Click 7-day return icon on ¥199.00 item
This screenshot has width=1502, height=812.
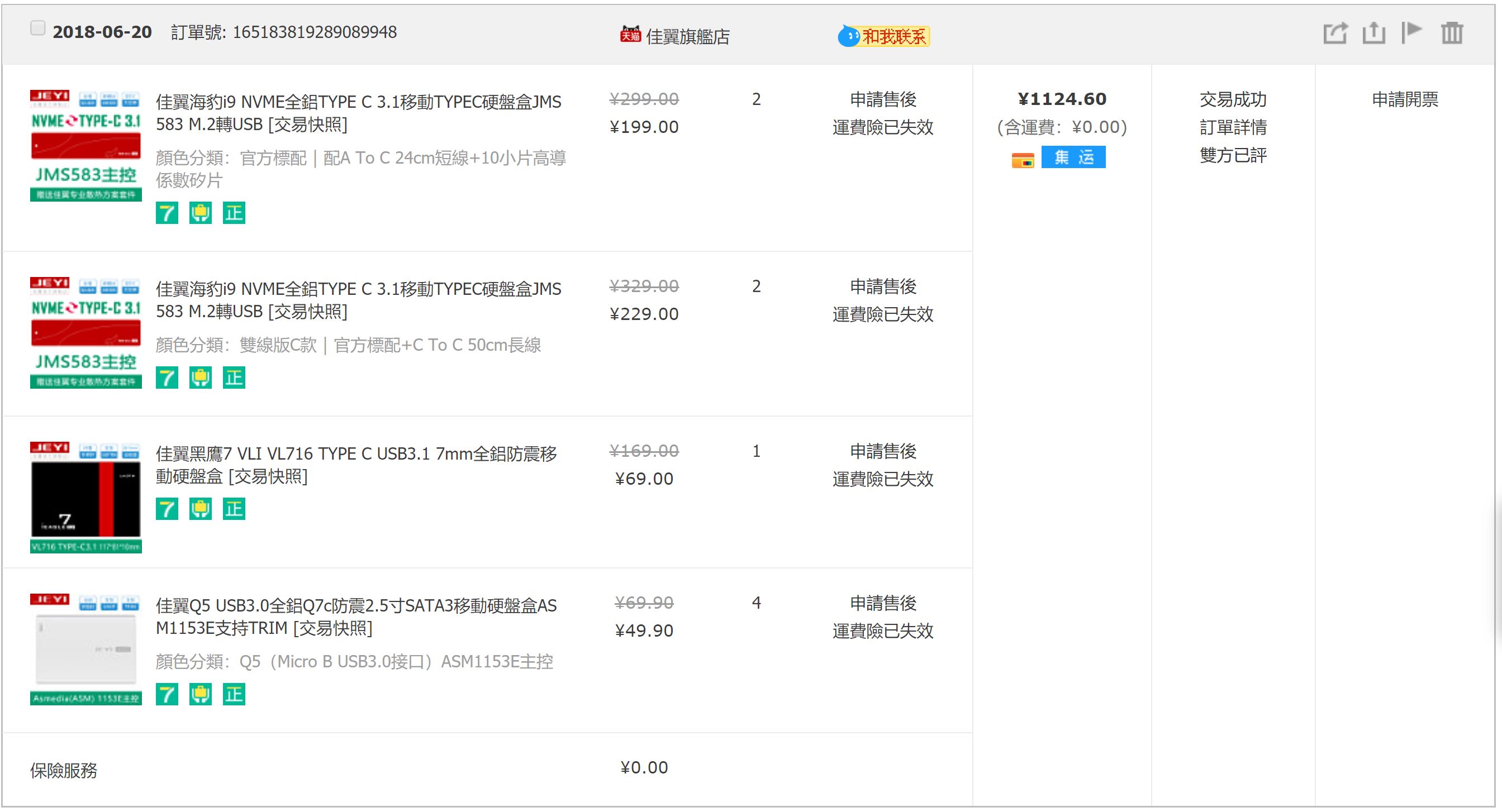click(x=167, y=213)
